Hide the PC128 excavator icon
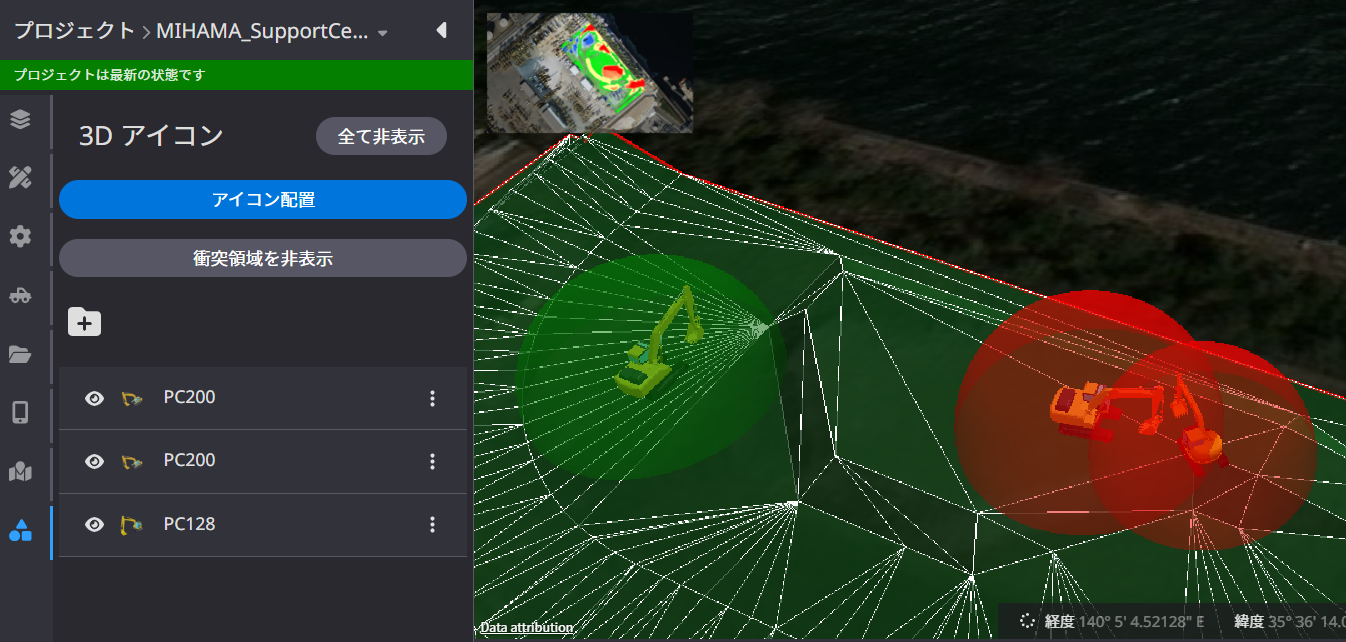This screenshot has width=1346, height=642. (94, 524)
